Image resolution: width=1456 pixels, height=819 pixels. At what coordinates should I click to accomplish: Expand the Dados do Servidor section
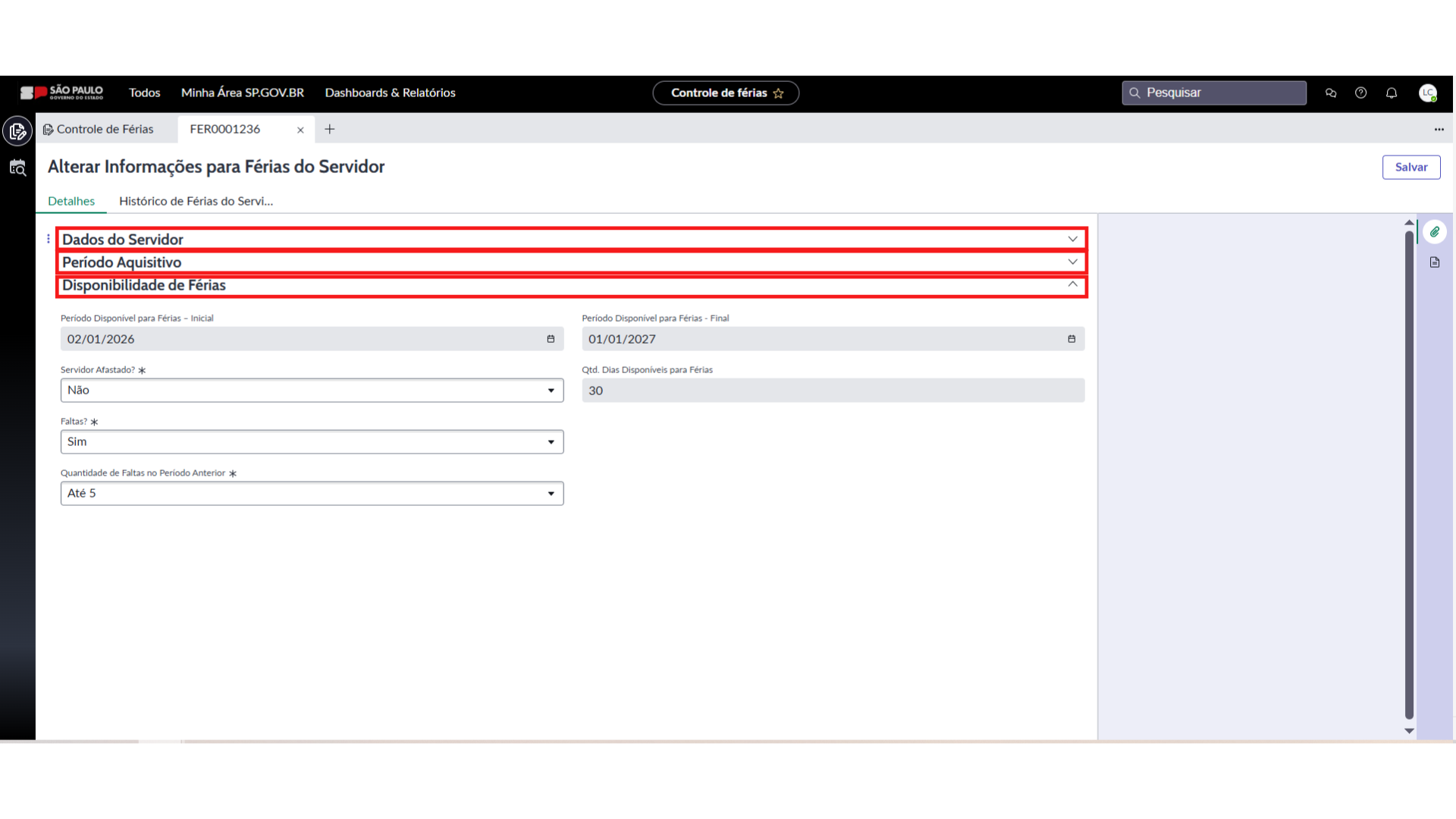pos(1072,239)
